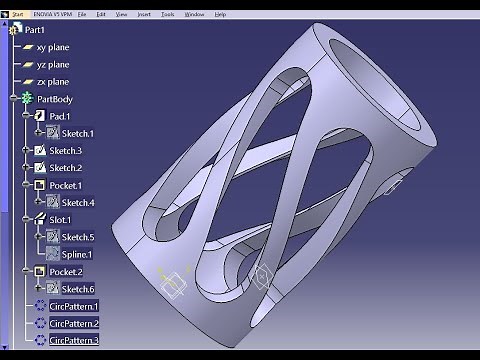
Task: Click the Sketch.4 icon under Pocket.1
Action: coord(53,202)
